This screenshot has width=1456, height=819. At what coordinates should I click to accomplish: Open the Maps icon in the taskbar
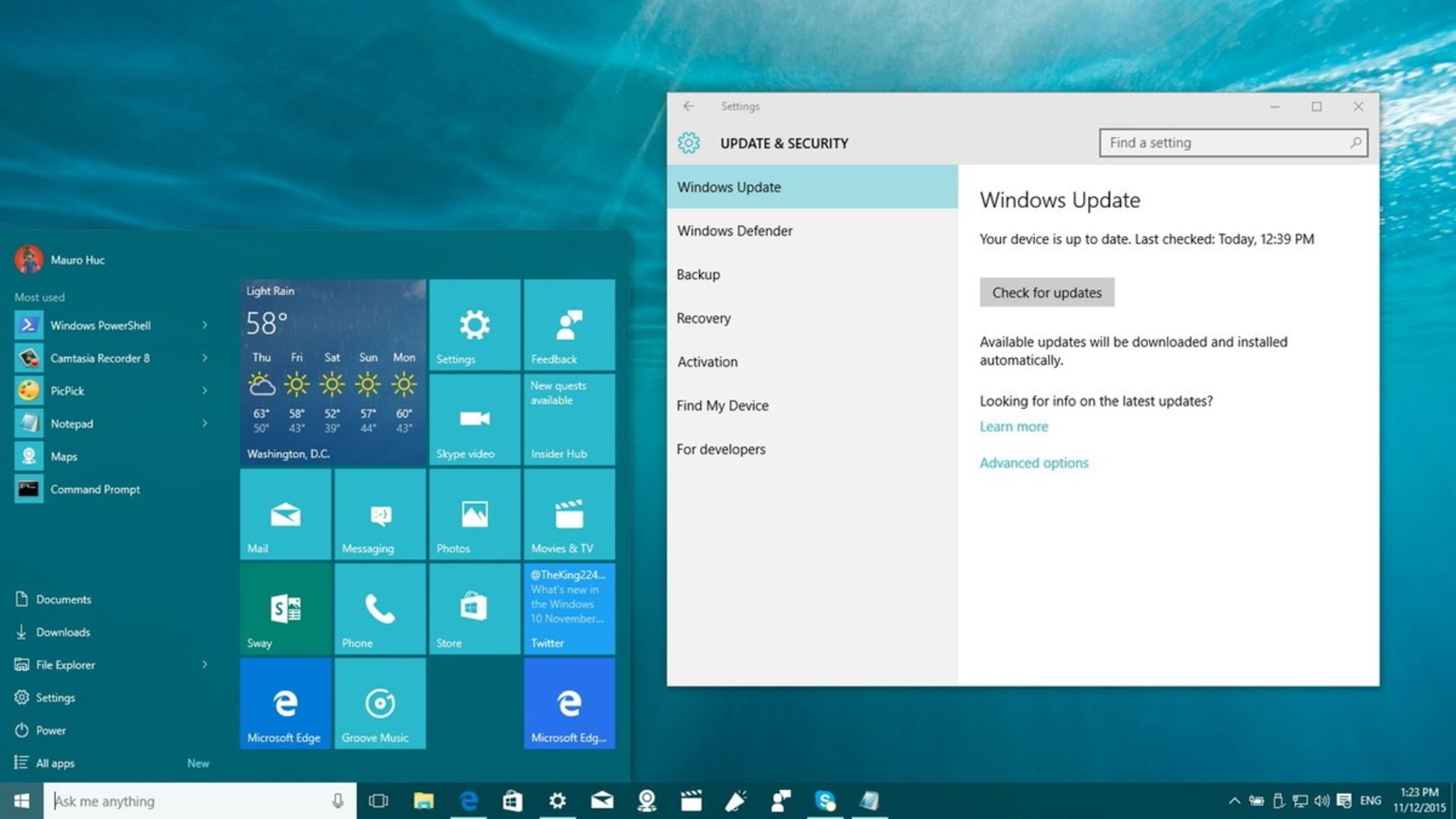647,801
